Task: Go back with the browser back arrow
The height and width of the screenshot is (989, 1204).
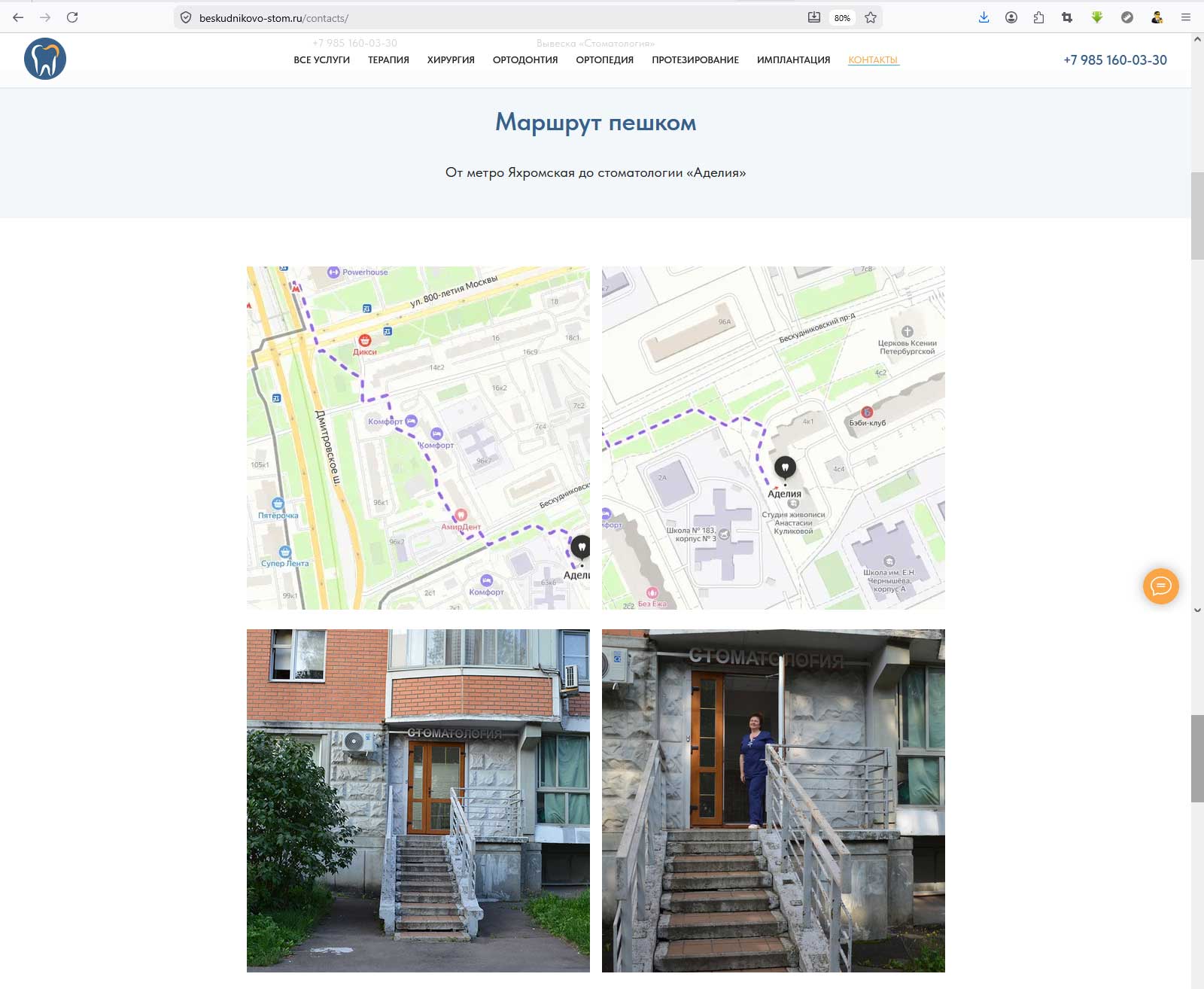Action: [18, 17]
